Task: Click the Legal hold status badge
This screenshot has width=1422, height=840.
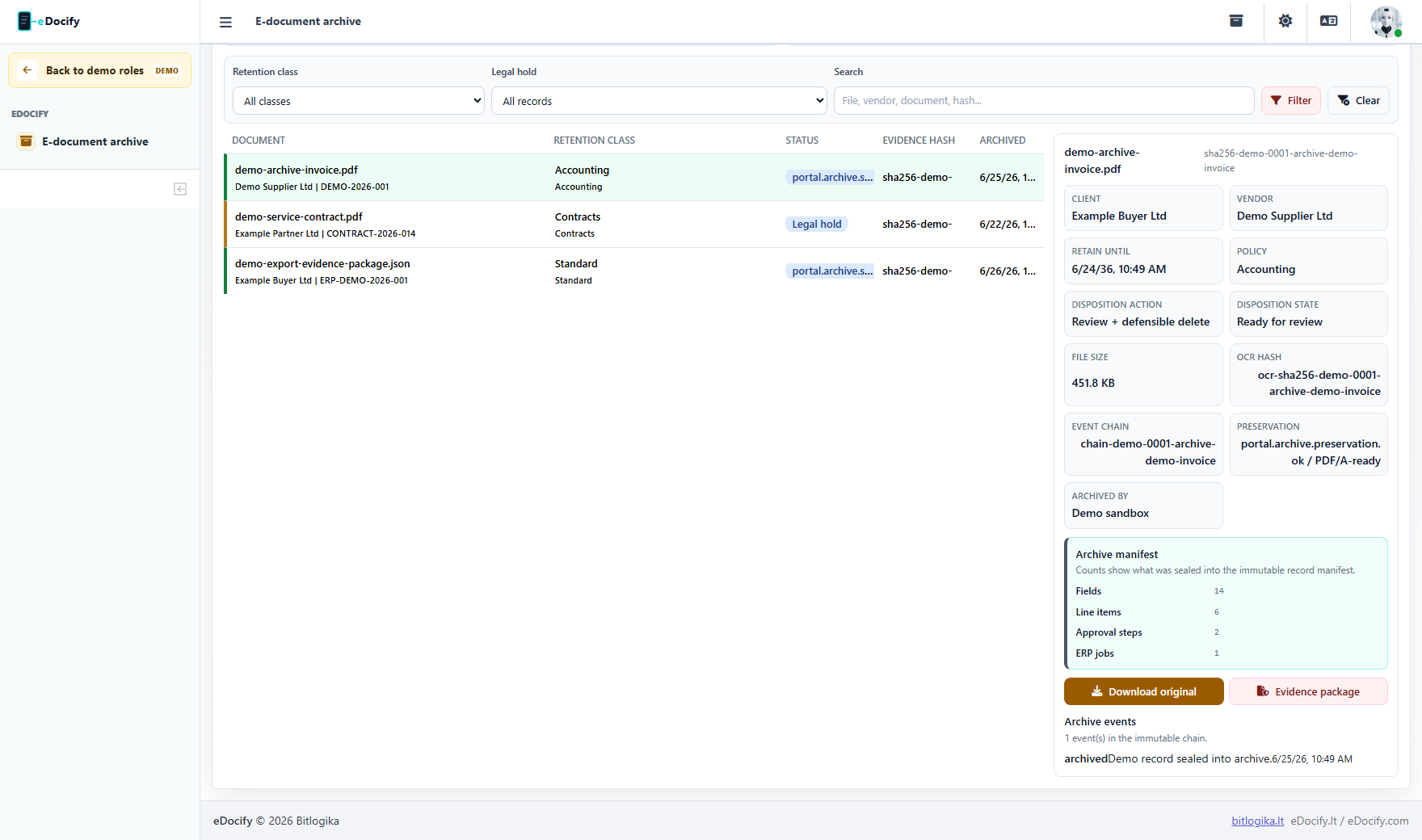Action: point(817,225)
